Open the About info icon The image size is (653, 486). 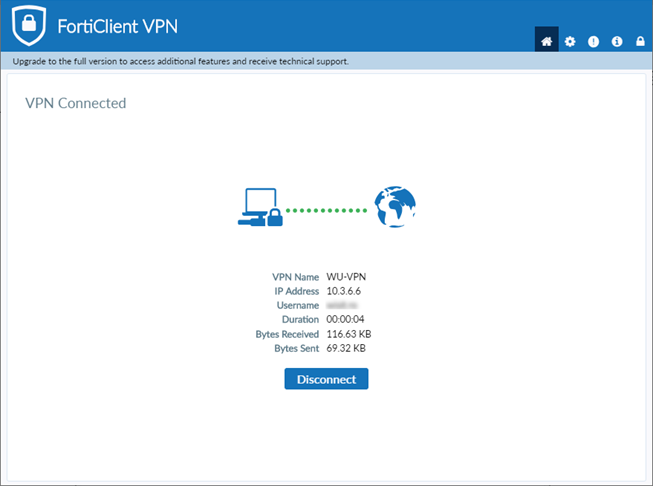(x=617, y=42)
